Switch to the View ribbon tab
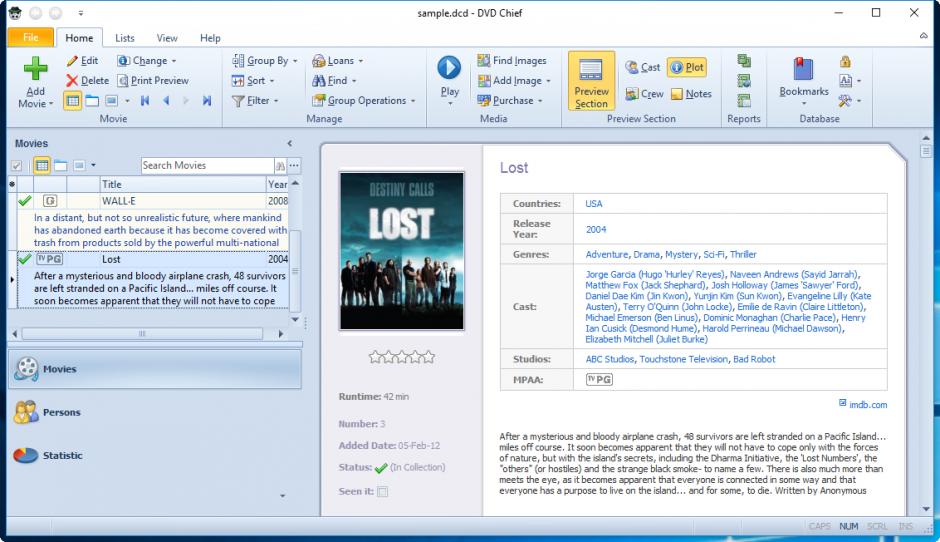The image size is (940, 542). [167, 38]
